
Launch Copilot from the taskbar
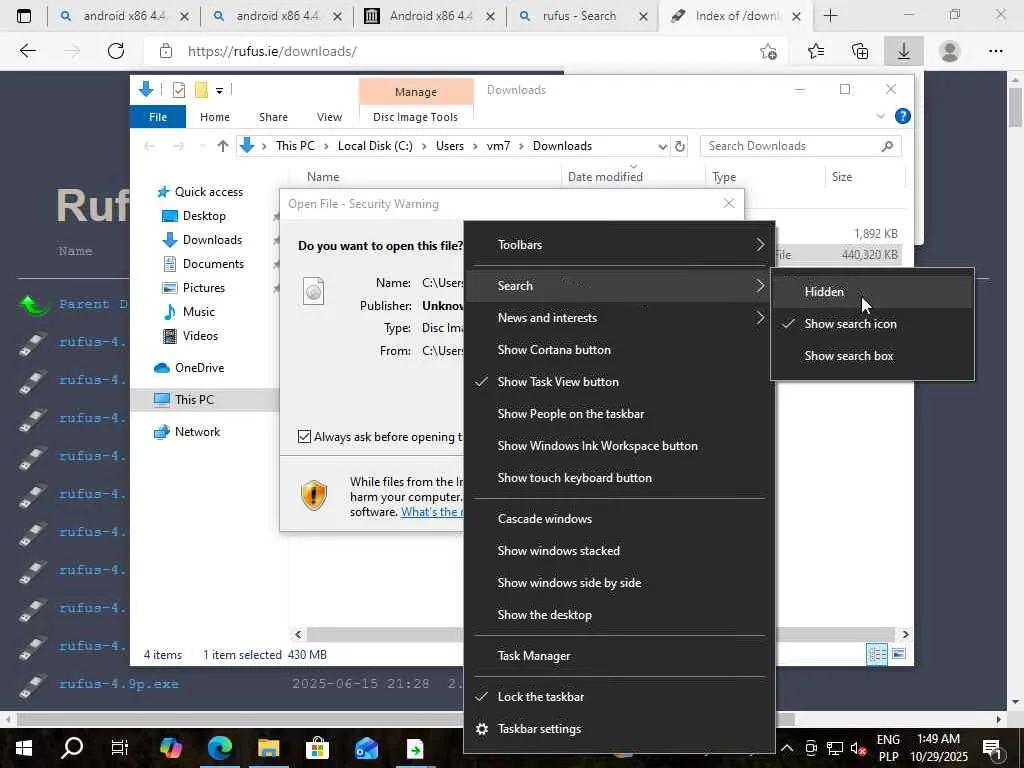(170, 748)
